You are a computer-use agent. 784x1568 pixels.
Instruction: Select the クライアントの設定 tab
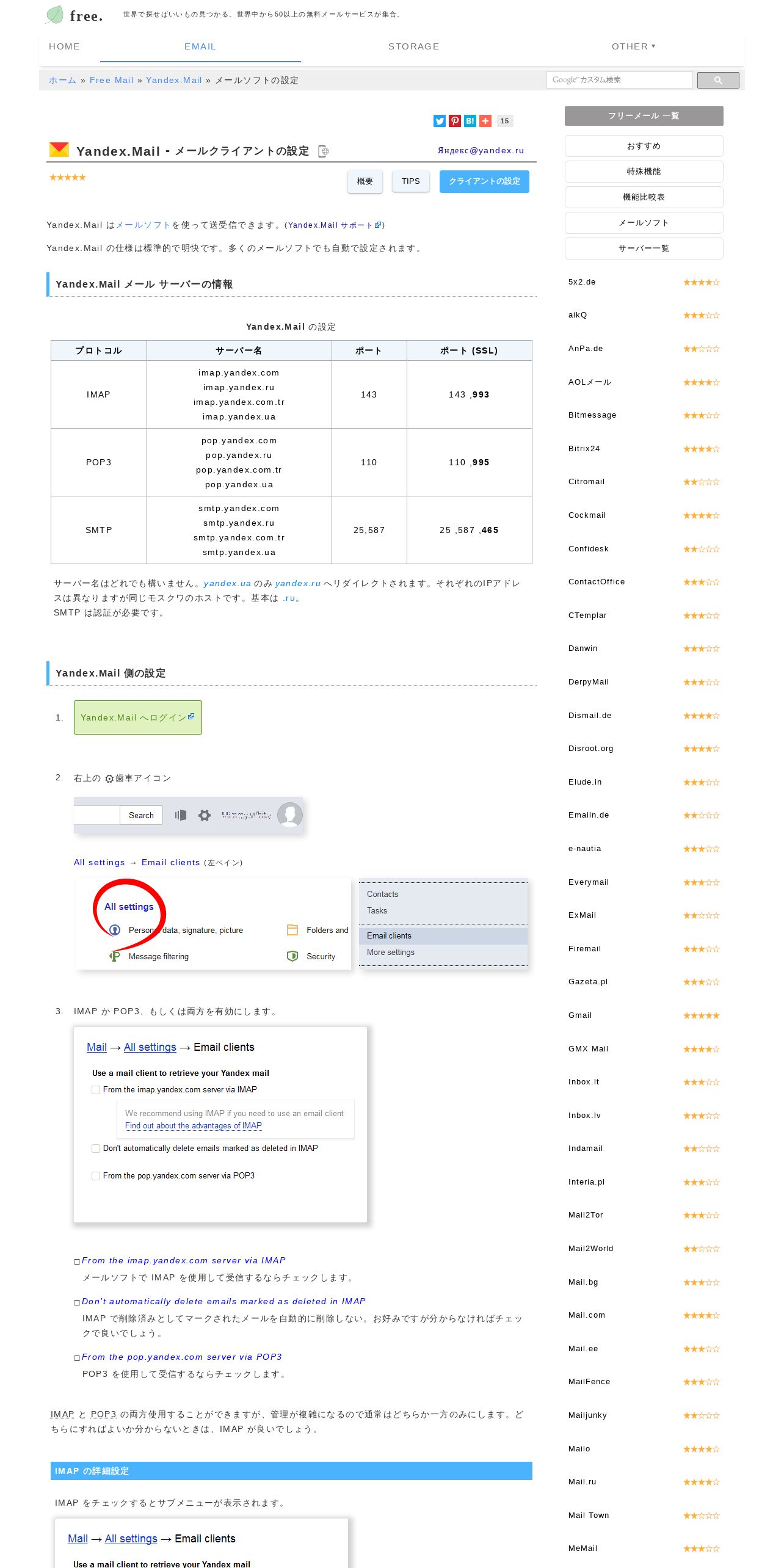coord(484,181)
